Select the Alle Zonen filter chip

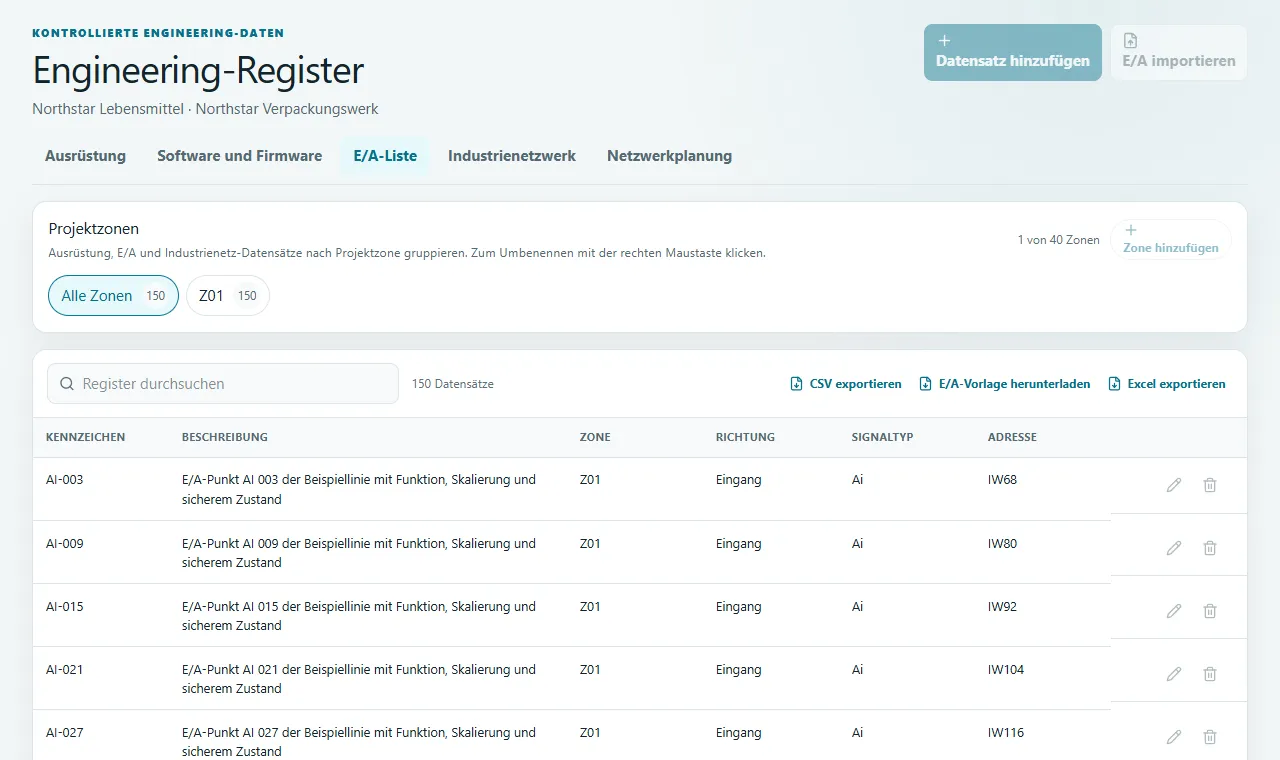113,296
